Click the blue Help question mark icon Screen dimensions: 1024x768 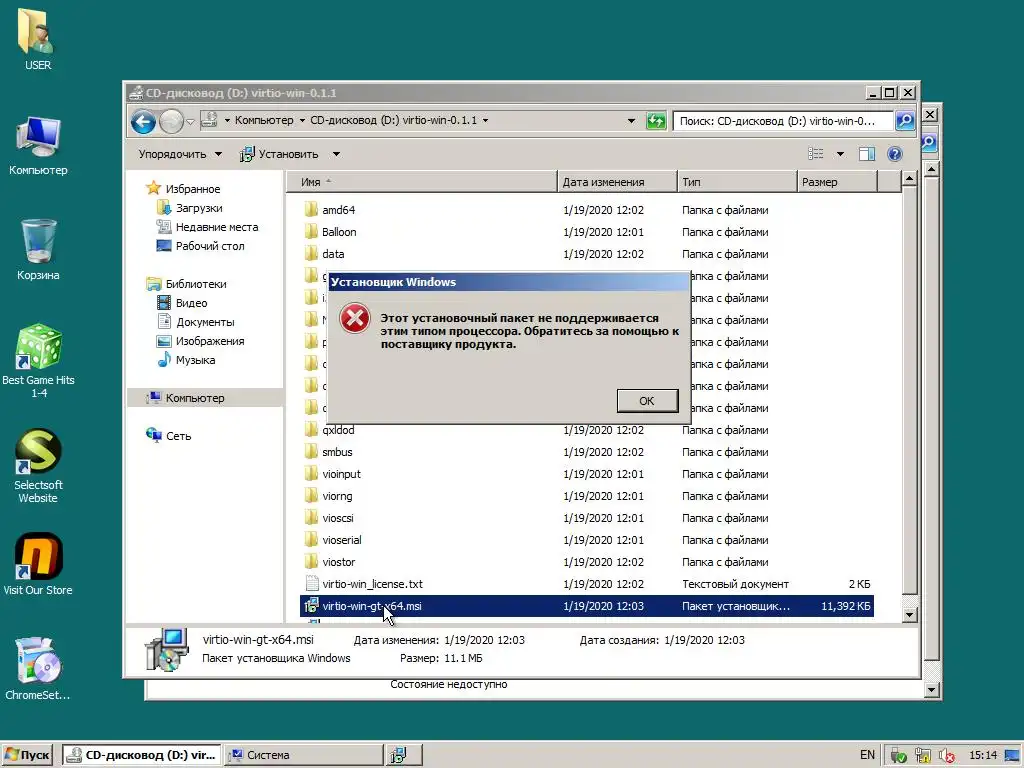(895, 153)
